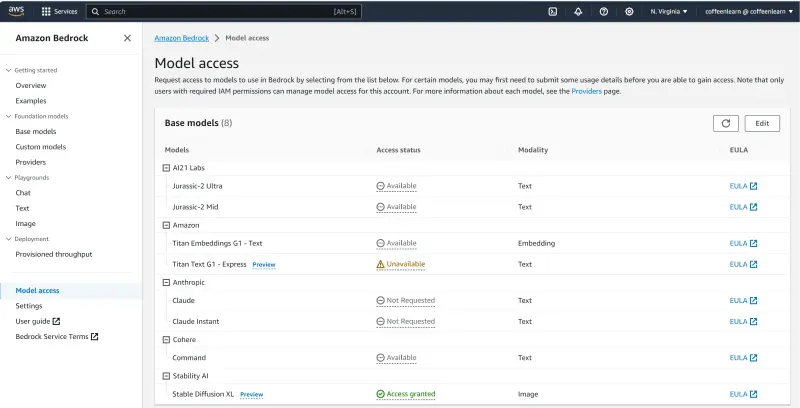Open the notifications bell icon
Viewport: 800px width, 408px height.
click(x=578, y=11)
